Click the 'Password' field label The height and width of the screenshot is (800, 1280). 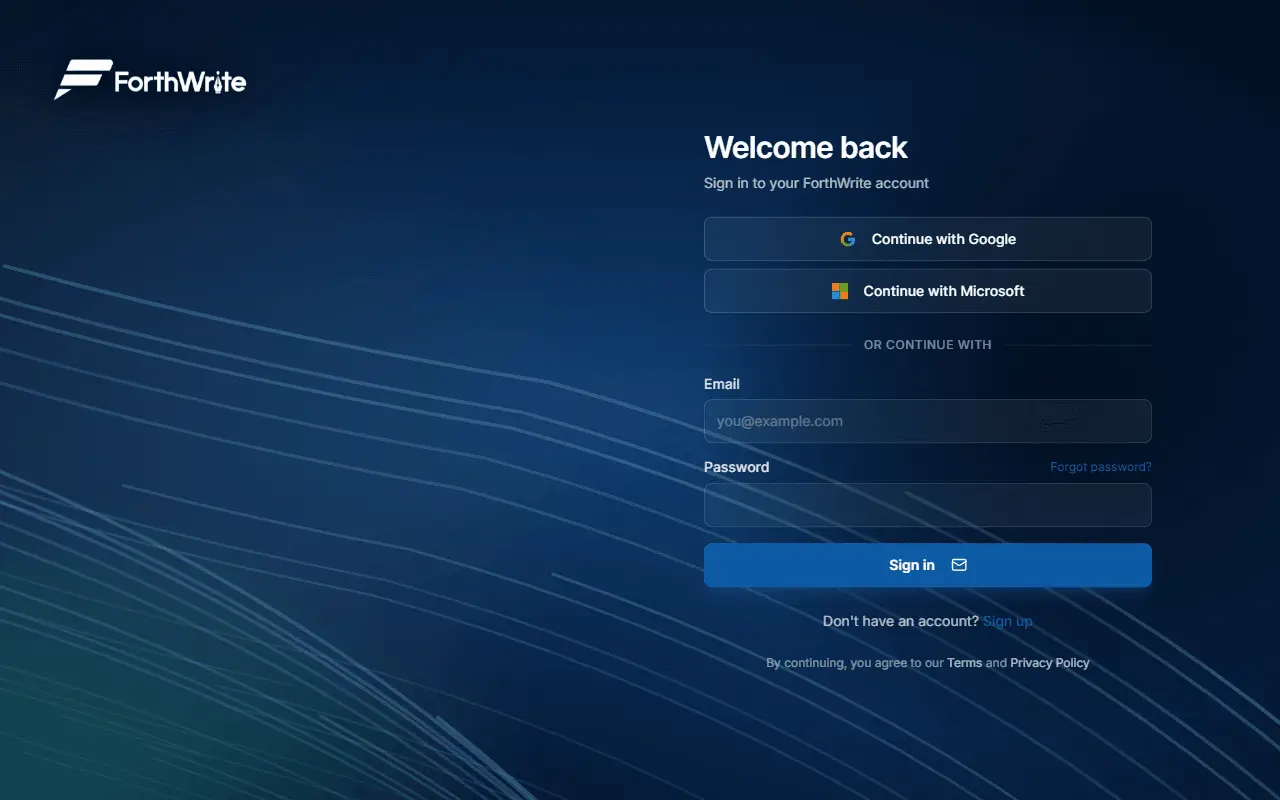(736, 467)
